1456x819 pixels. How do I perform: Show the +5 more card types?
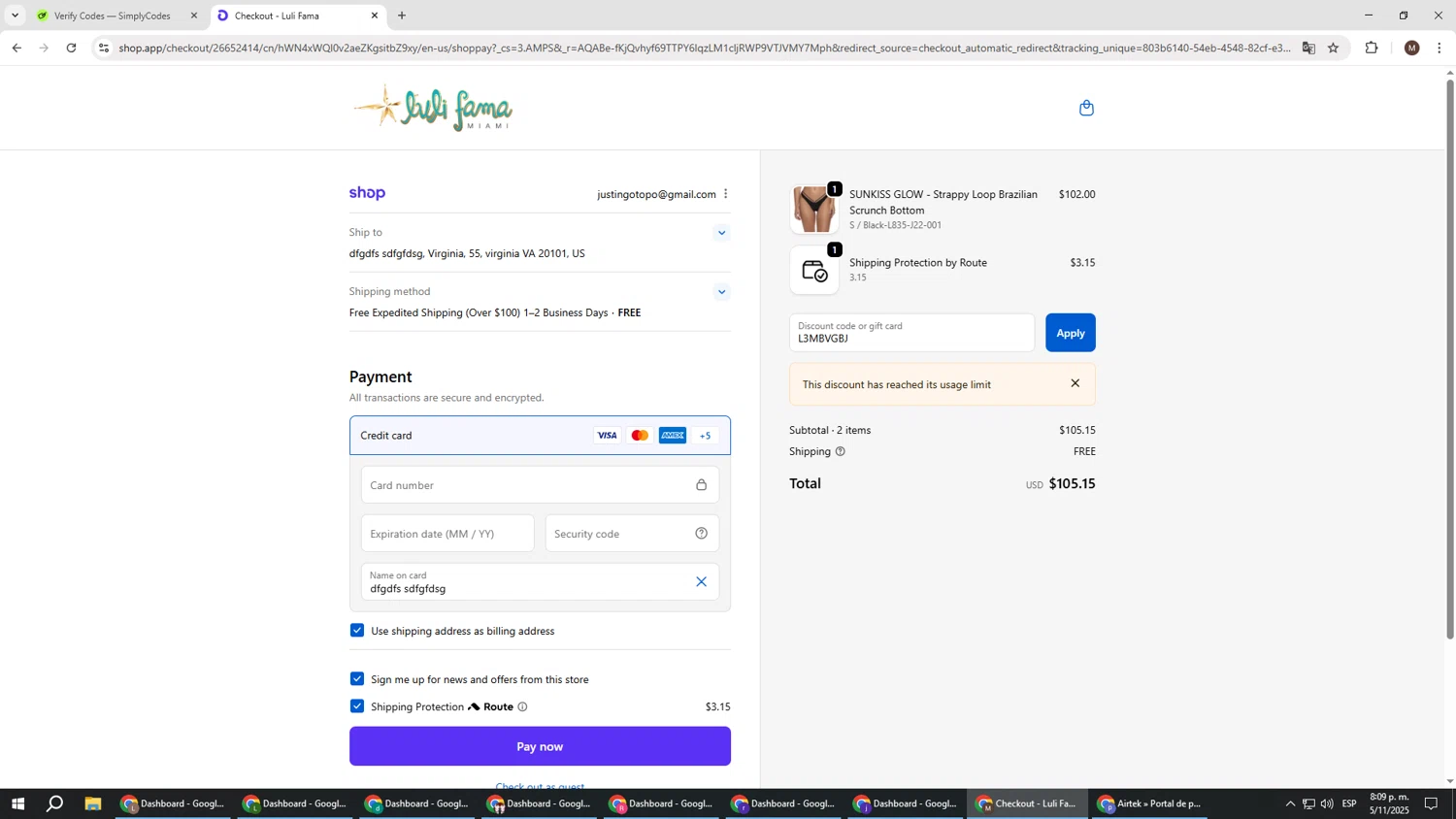point(706,436)
